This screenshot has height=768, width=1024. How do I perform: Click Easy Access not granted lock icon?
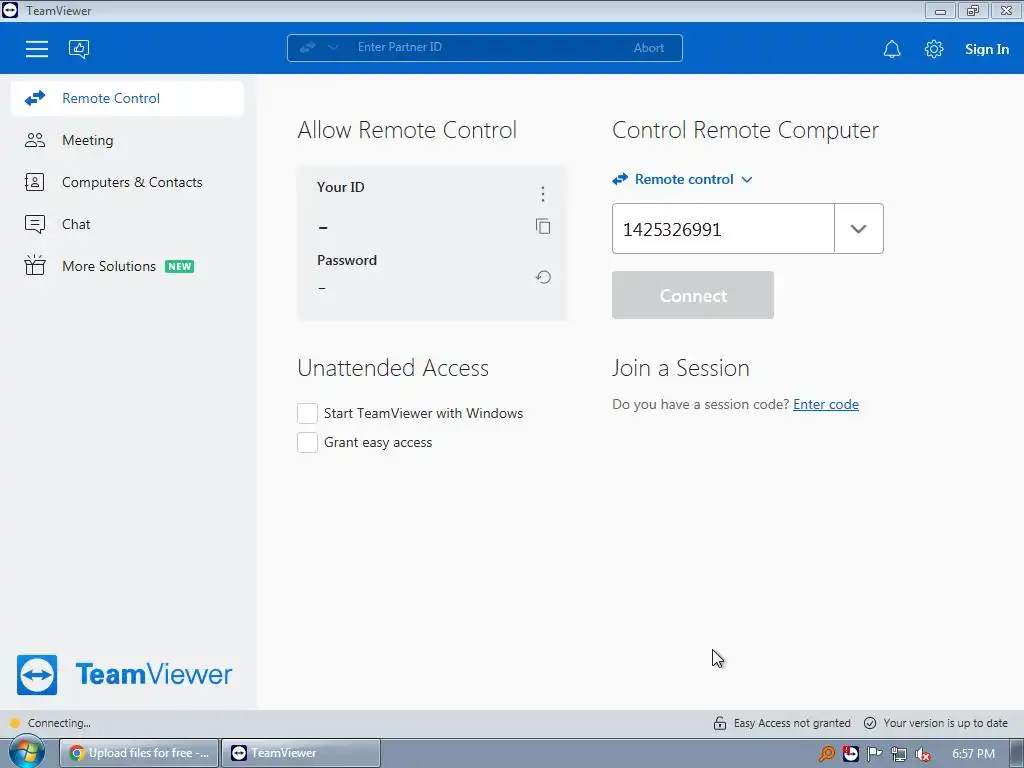pyautogui.click(x=720, y=723)
